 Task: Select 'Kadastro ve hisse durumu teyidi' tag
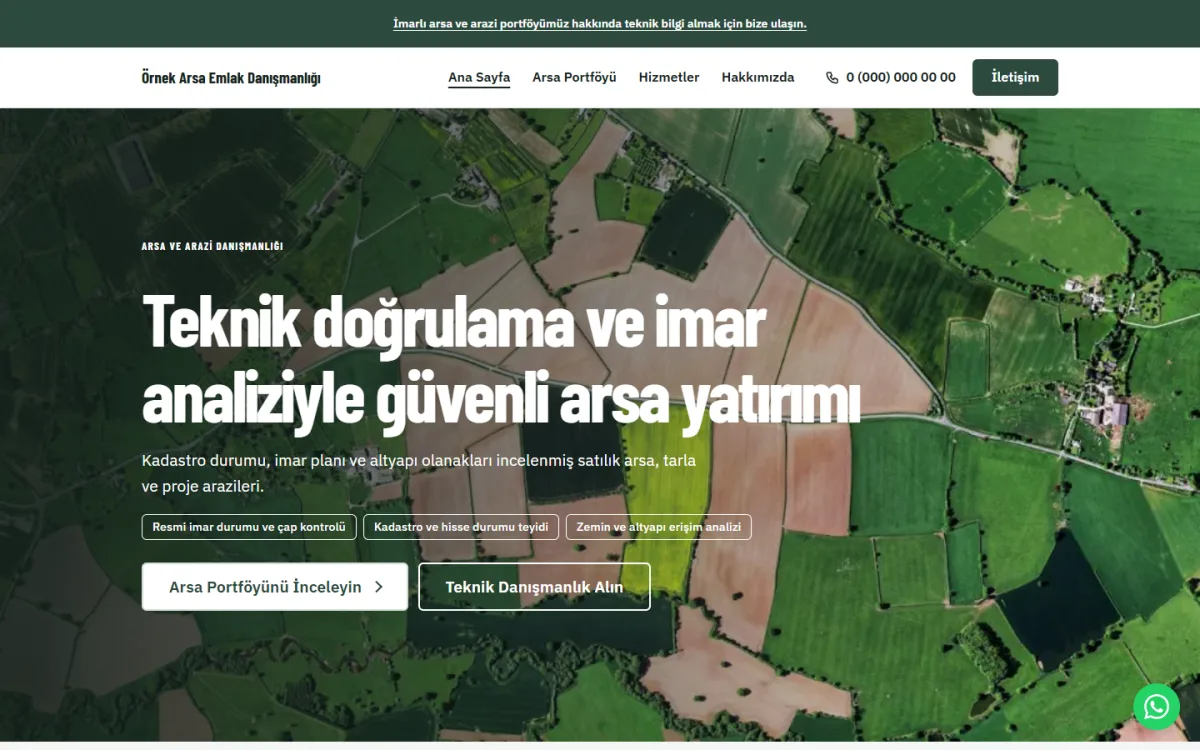(461, 527)
